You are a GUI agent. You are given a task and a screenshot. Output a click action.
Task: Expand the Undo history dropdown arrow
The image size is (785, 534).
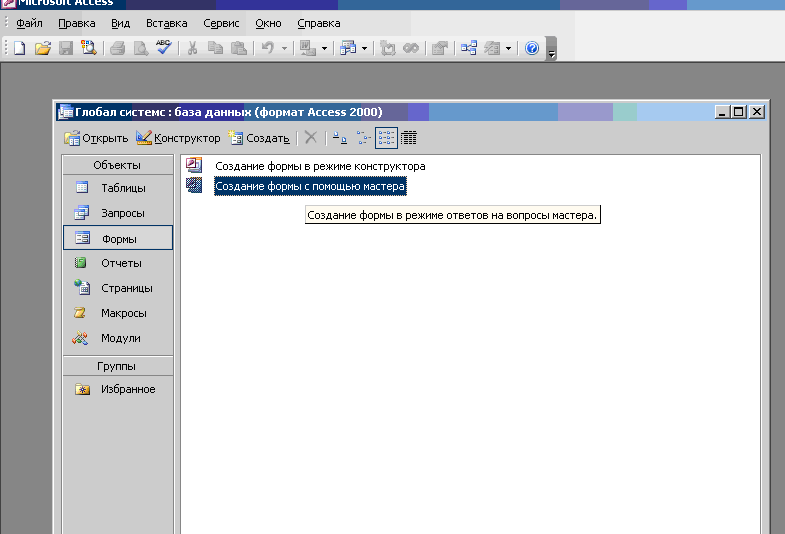point(284,48)
